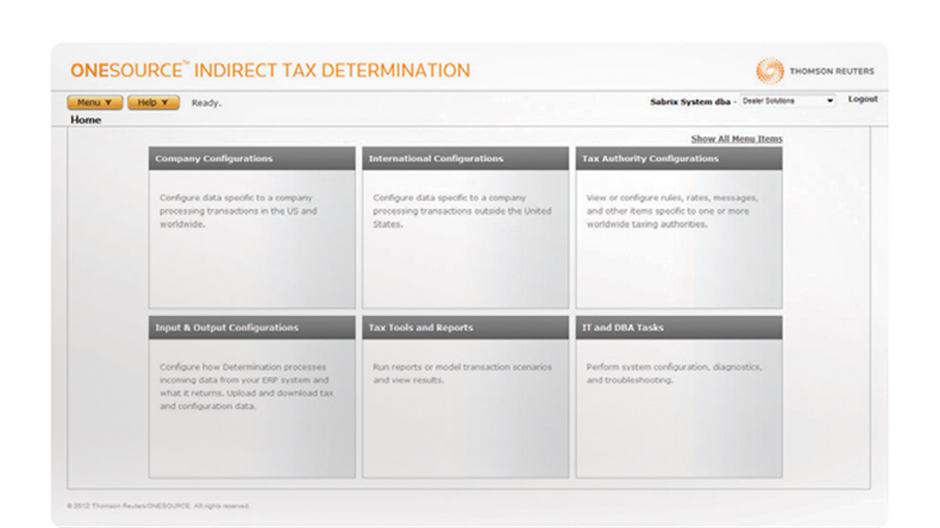
Task: Log out using the Logout link
Action: (863, 99)
